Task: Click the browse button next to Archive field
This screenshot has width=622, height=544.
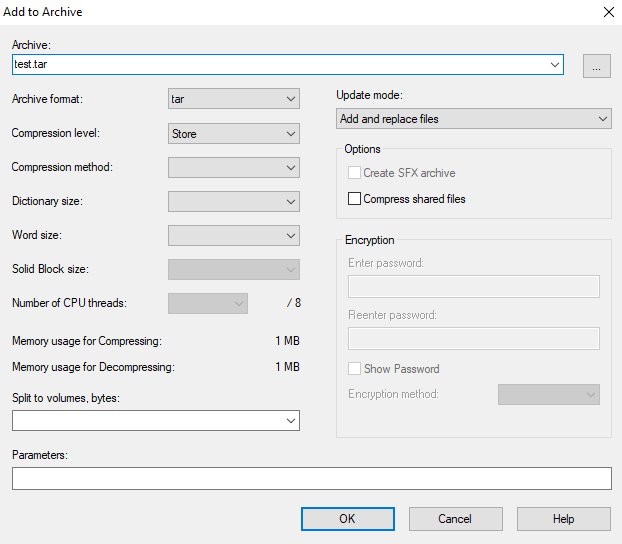Action: click(596, 66)
